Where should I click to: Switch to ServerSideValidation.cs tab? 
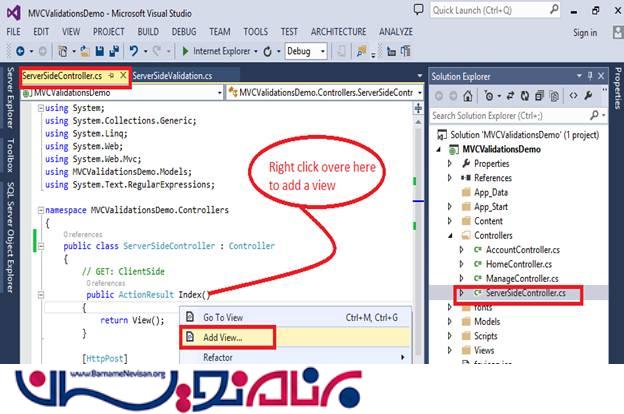tap(173, 75)
